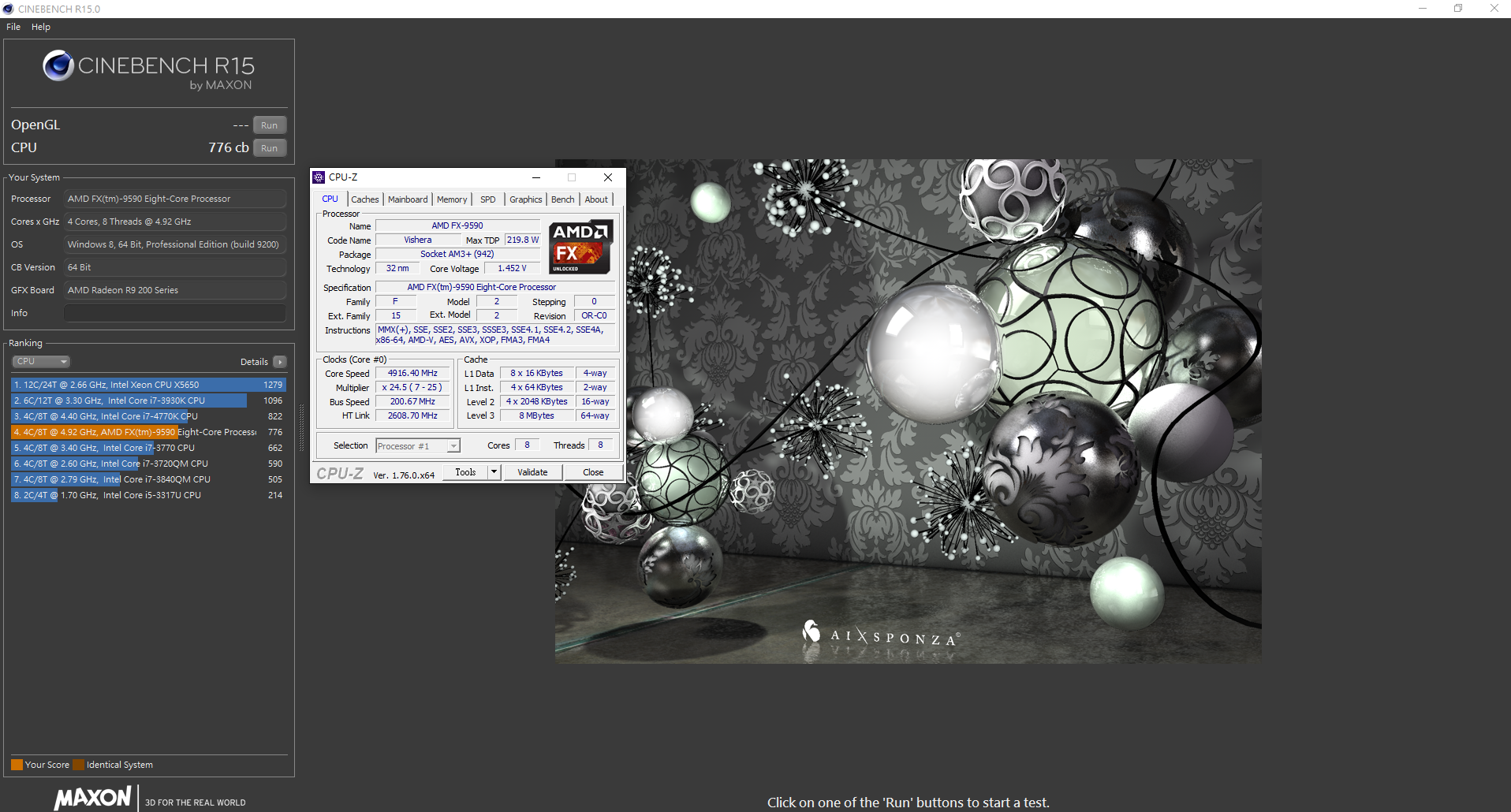The height and width of the screenshot is (812, 1511).
Task: Click the GFX Board value field
Action: (175, 290)
